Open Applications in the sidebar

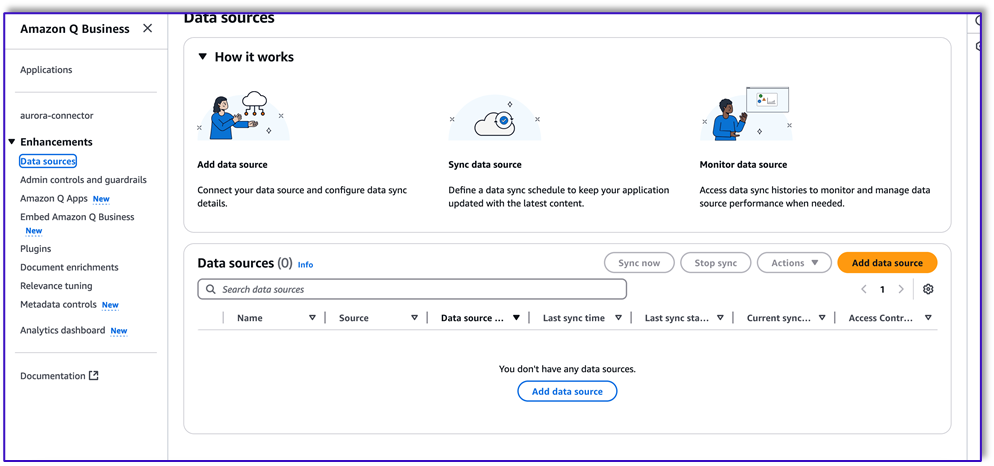[x=46, y=70]
